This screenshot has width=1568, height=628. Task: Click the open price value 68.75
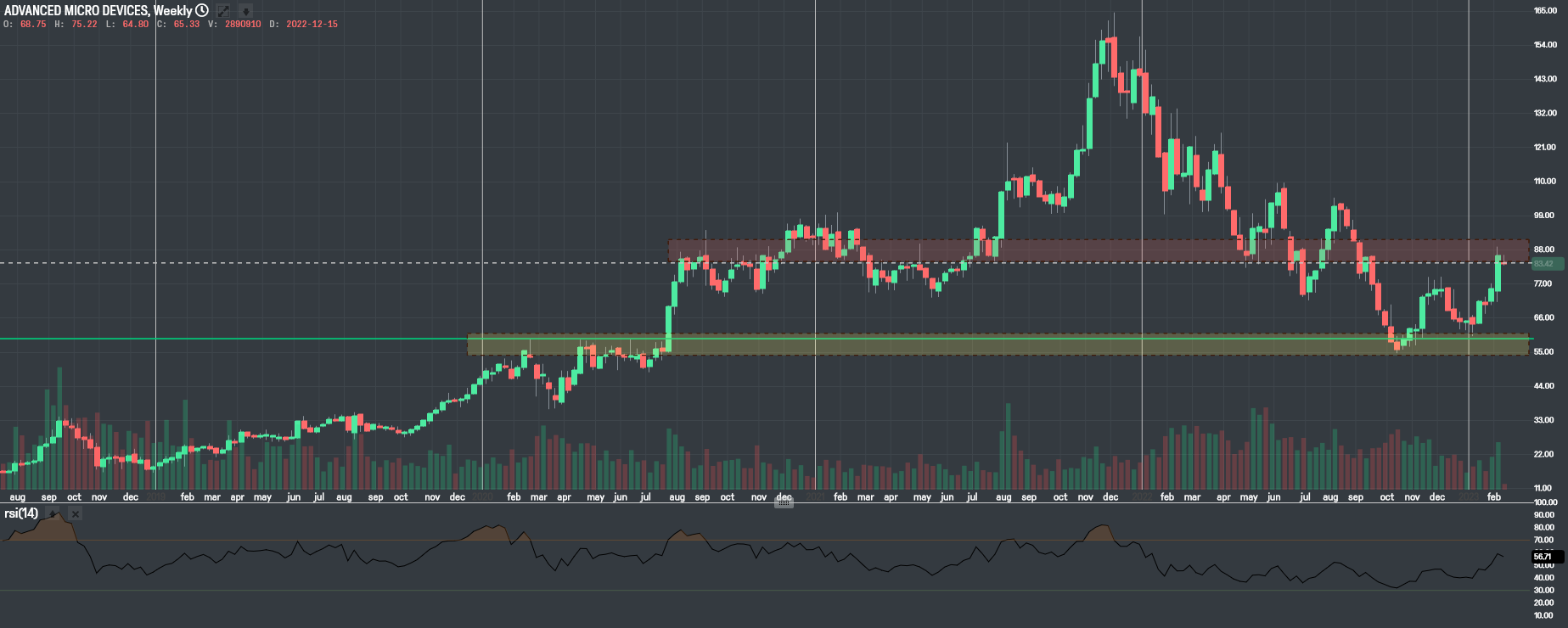[33, 24]
